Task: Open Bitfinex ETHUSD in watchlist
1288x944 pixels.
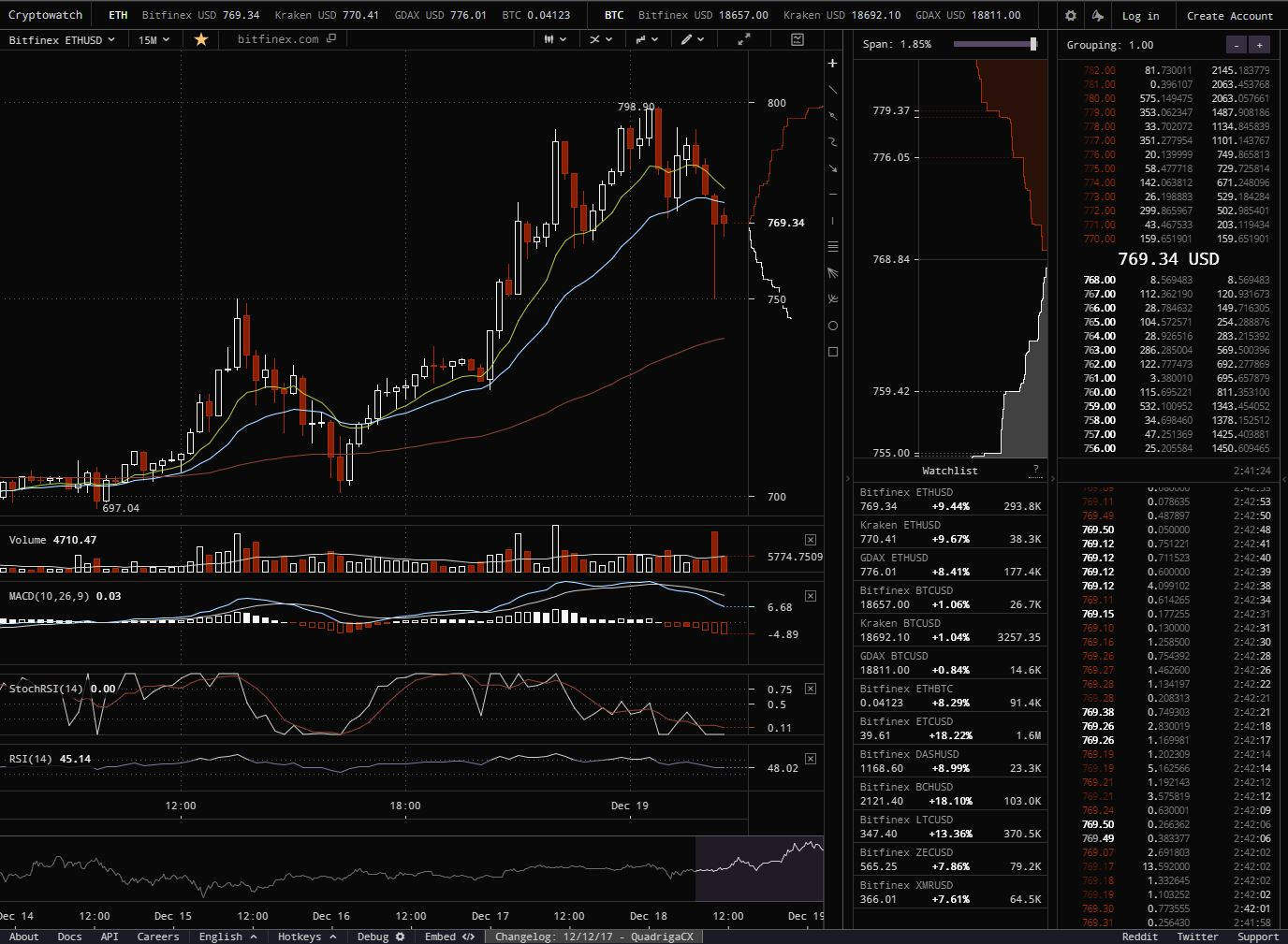Action: tap(951, 499)
